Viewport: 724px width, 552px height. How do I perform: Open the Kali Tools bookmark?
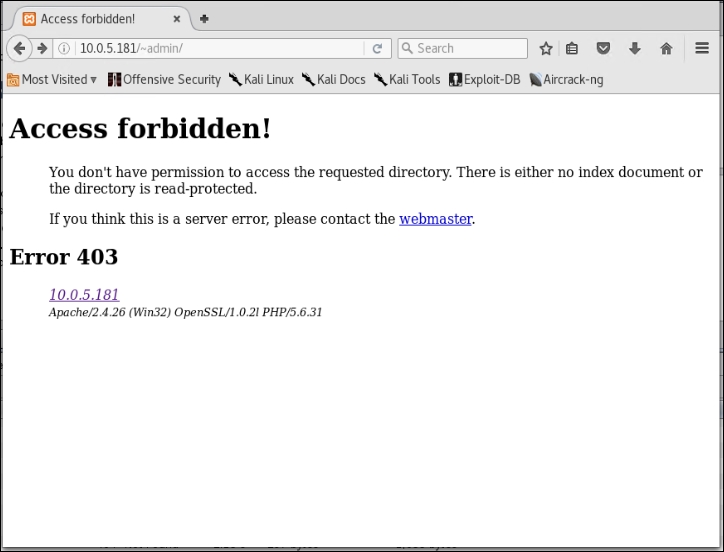tap(407, 79)
